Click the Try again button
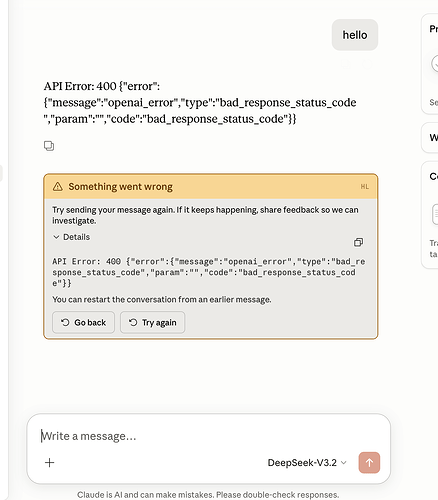Screen dimensions: 438x500 [152, 322]
